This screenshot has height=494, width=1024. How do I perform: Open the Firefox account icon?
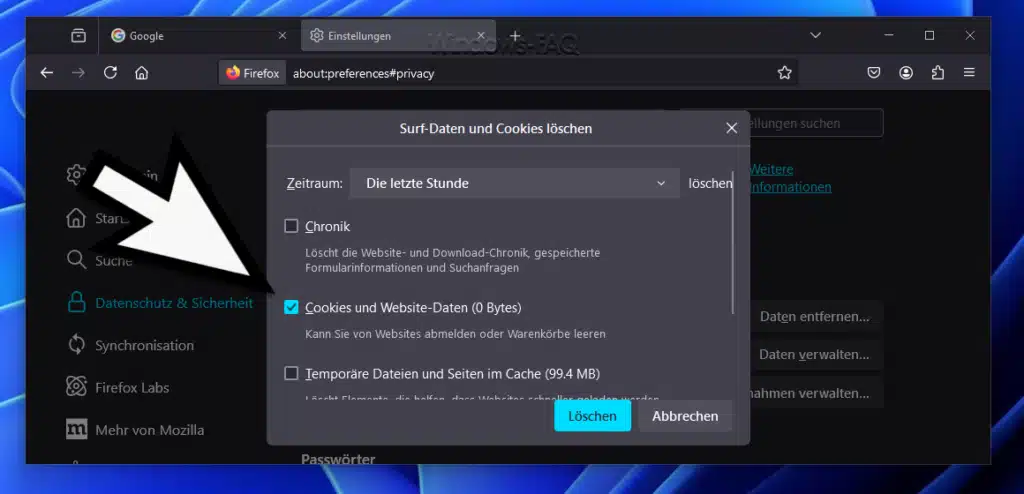(x=906, y=73)
